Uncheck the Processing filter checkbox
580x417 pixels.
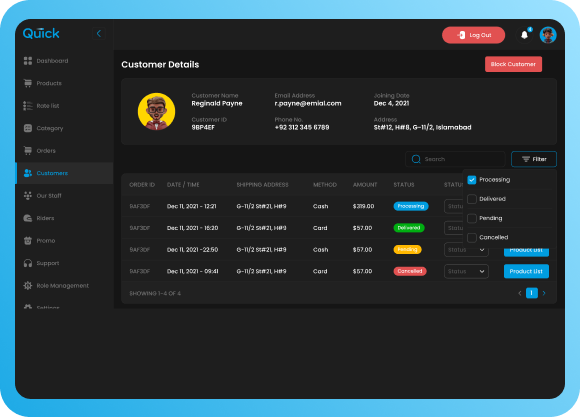point(472,180)
